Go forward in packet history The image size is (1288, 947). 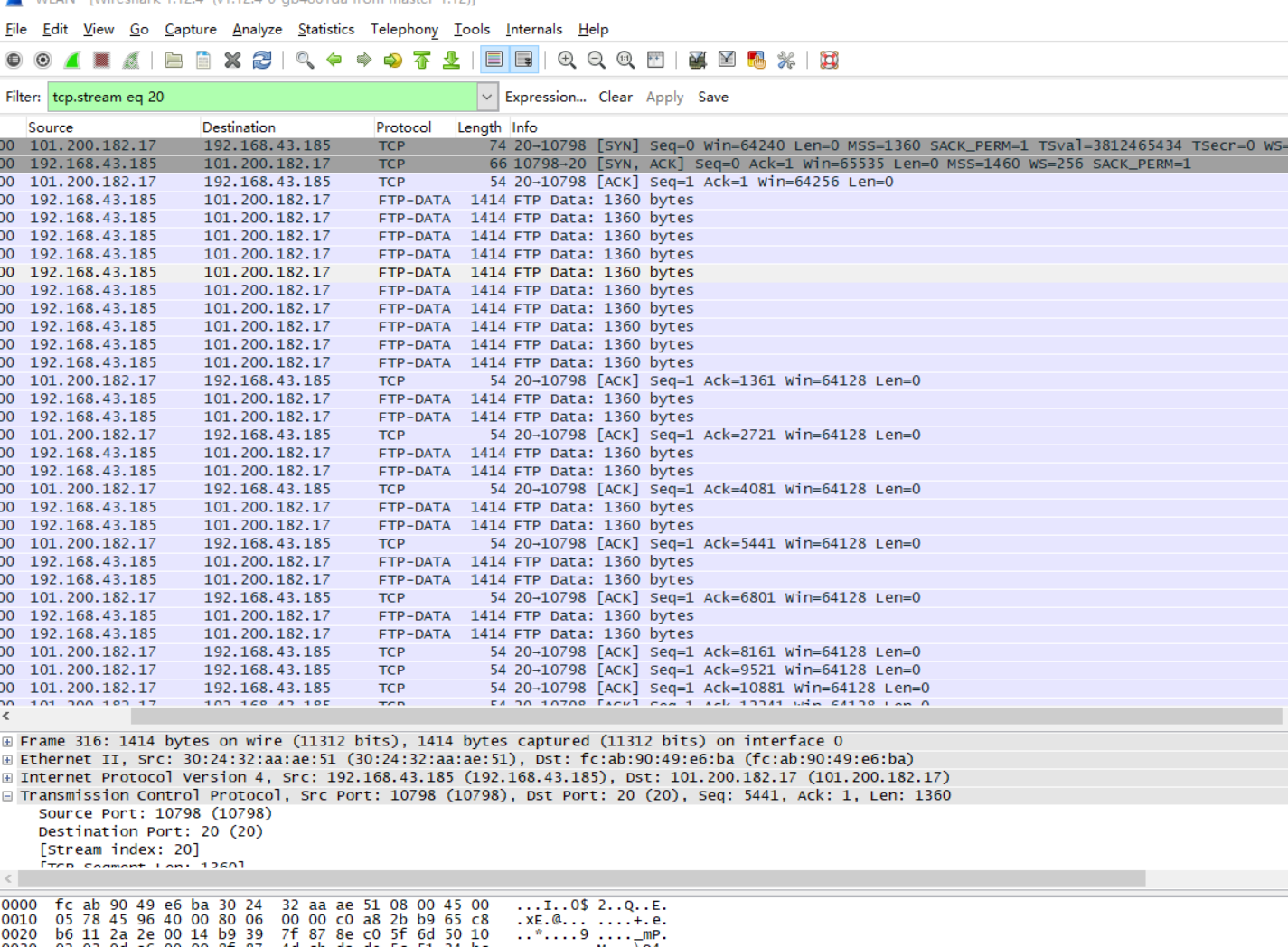[x=363, y=60]
